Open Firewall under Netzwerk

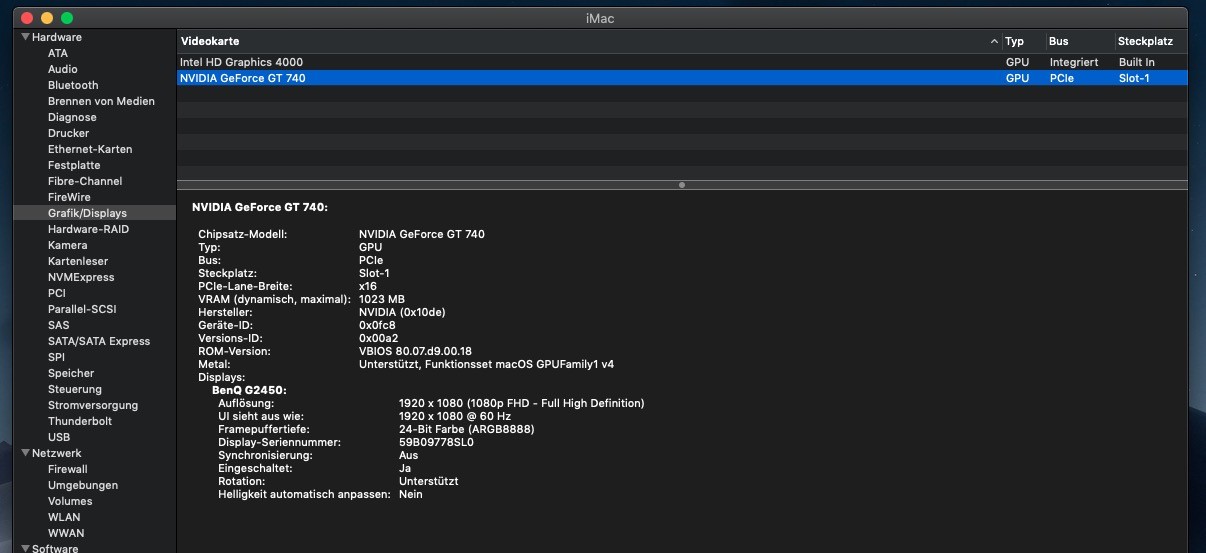click(68, 469)
